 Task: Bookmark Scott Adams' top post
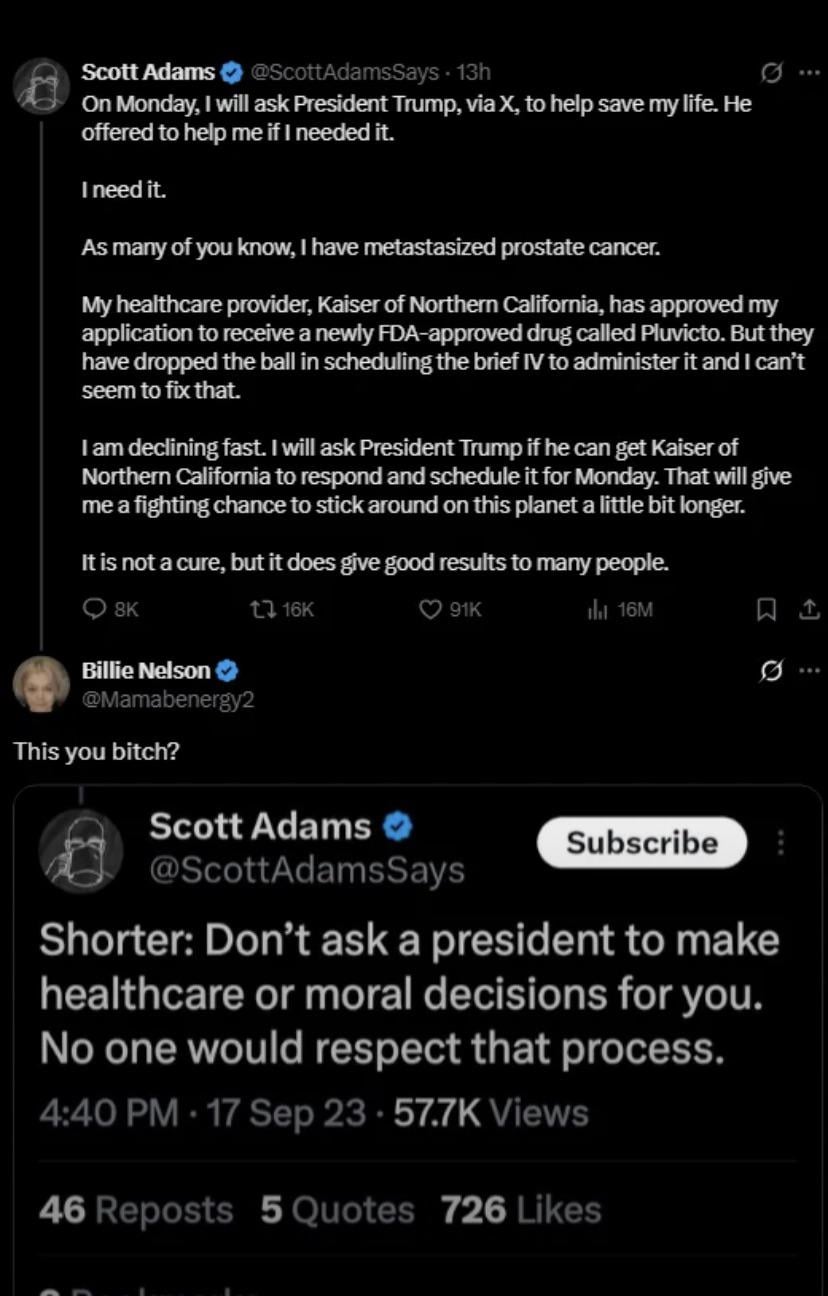[767, 608]
